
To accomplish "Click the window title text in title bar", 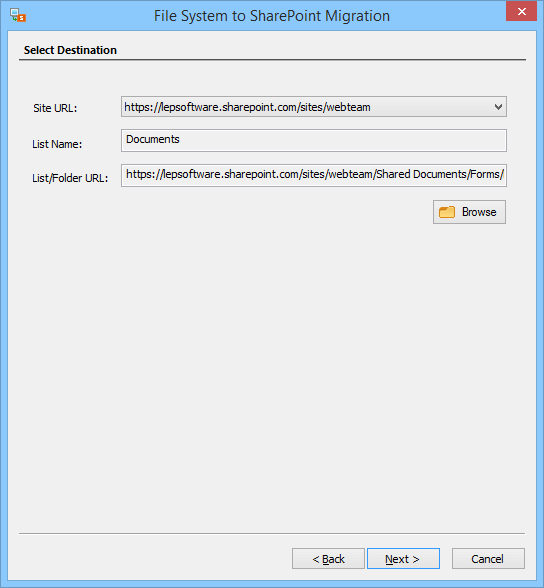I will click(272, 16).
